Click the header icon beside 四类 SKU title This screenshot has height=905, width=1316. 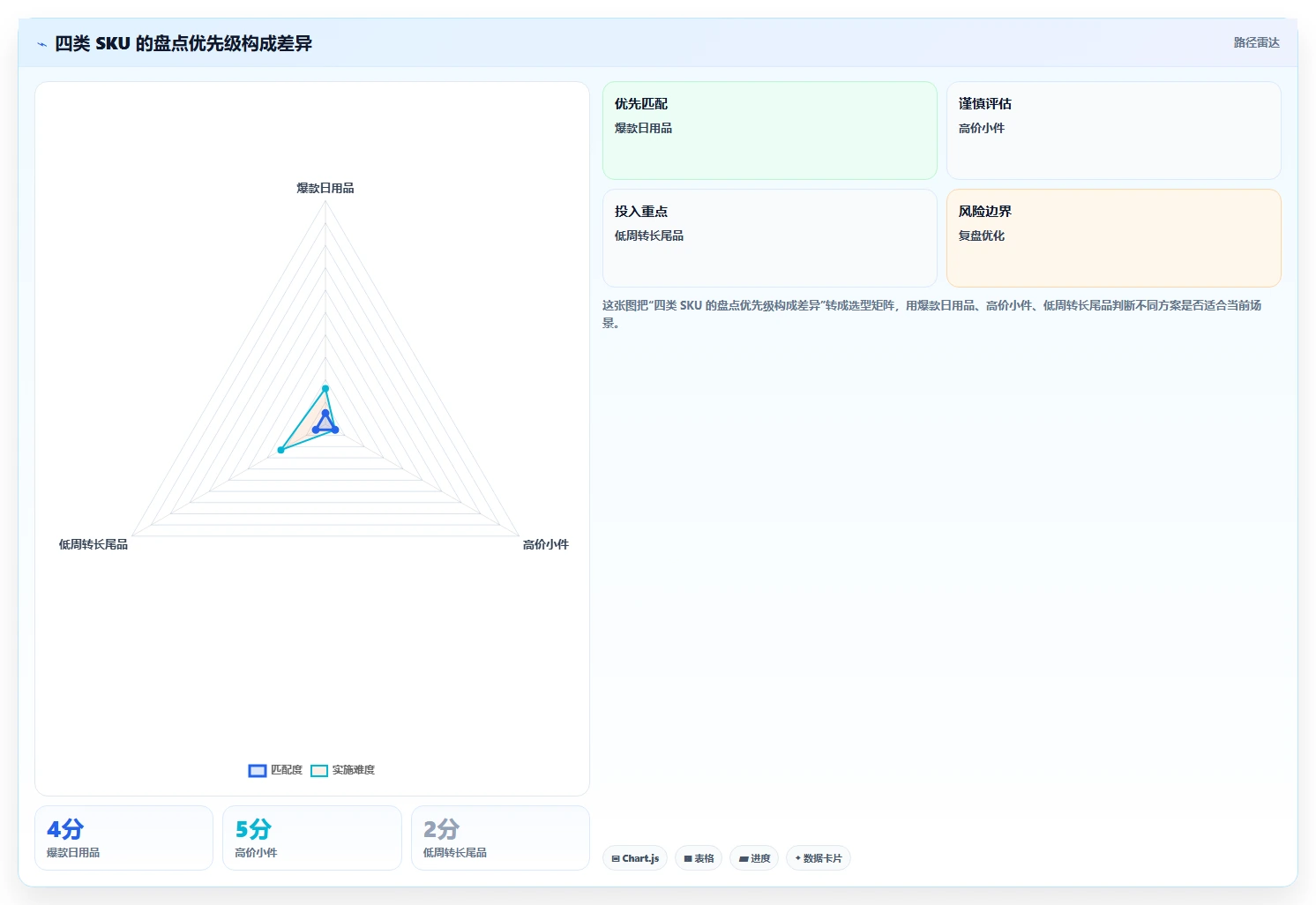pyautogui.click(x=41, y=44)
